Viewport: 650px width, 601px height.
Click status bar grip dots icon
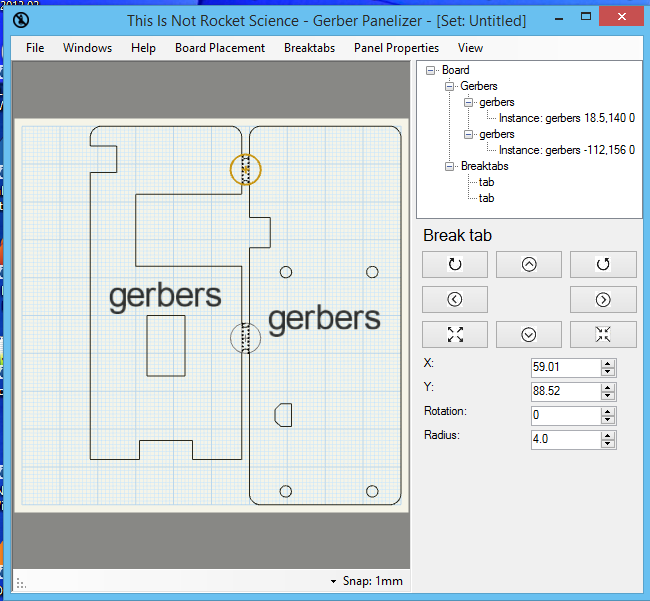point(21,584)
